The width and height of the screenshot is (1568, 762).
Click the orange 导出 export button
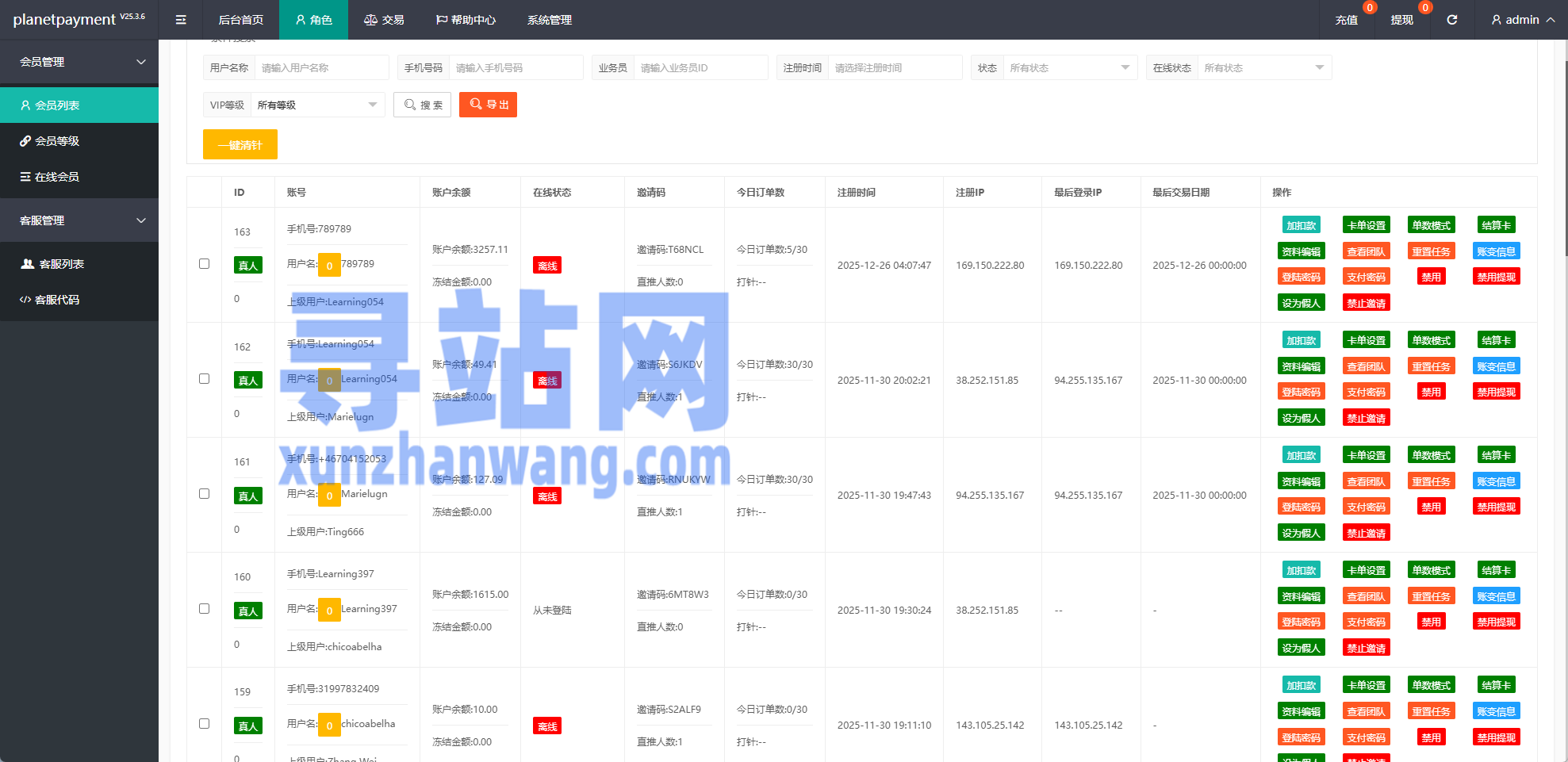(x=488, y=104)
